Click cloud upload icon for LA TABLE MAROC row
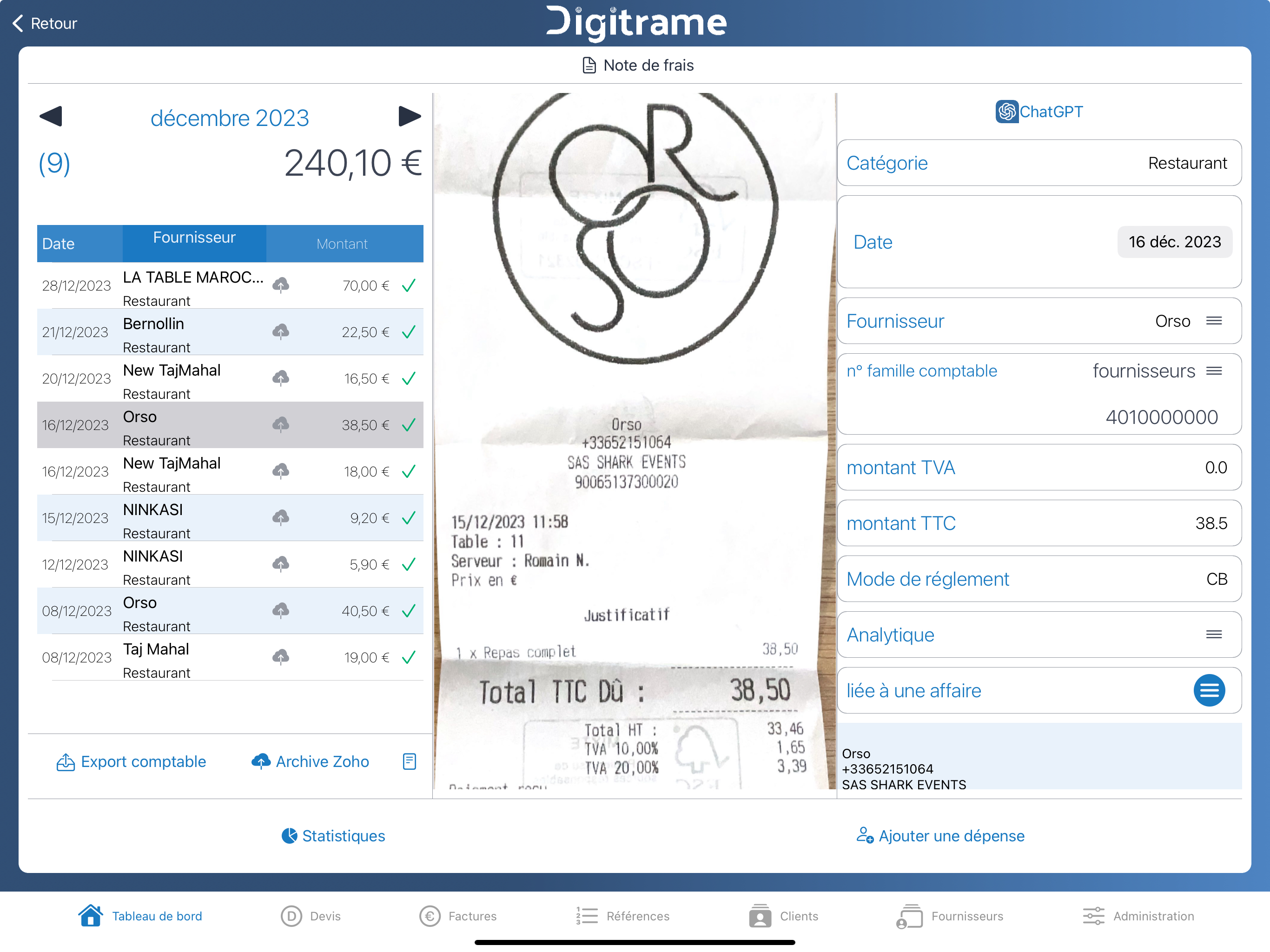The image size is (1270, 952). click(281, 285)
